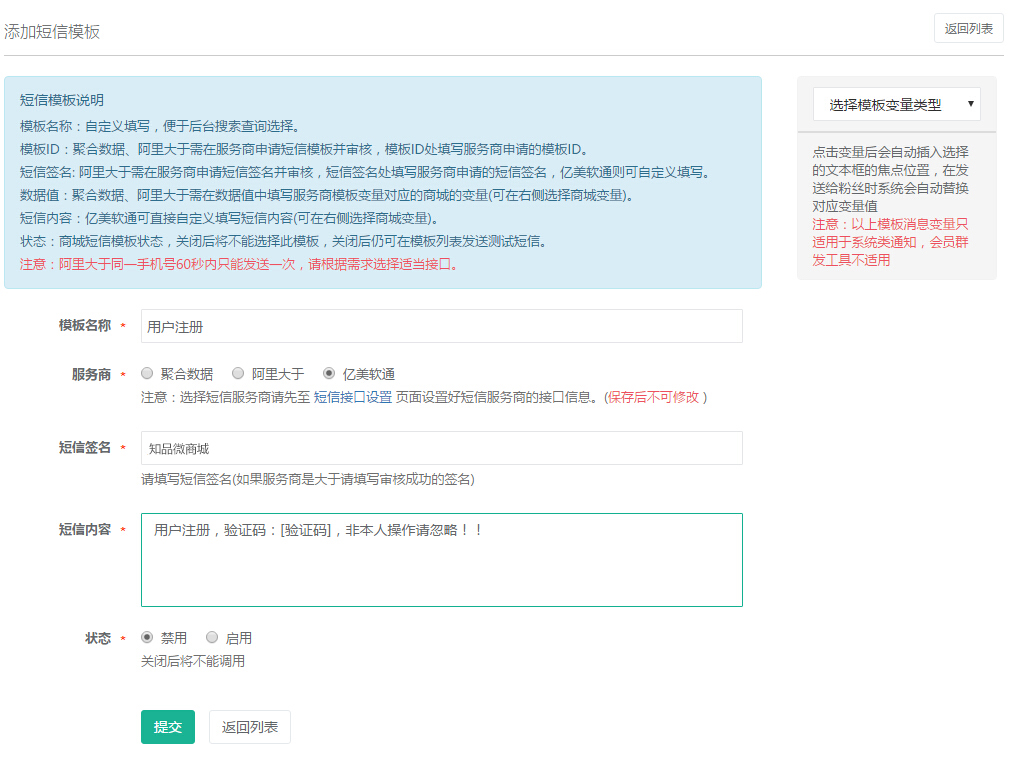Click inside the 短信内容 message textarea
The image size is (1030, 769).
coord(441,560)
